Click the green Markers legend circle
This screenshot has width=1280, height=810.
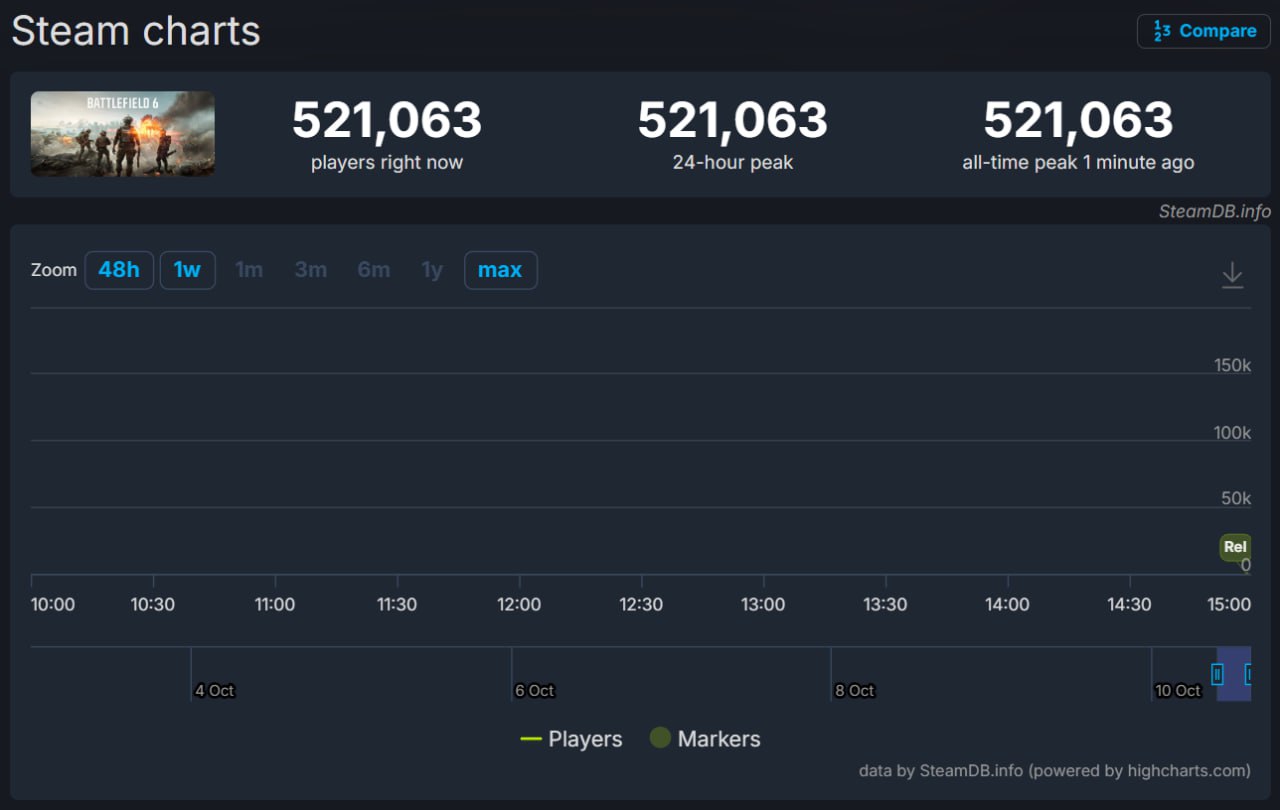[x=660, y=738]
